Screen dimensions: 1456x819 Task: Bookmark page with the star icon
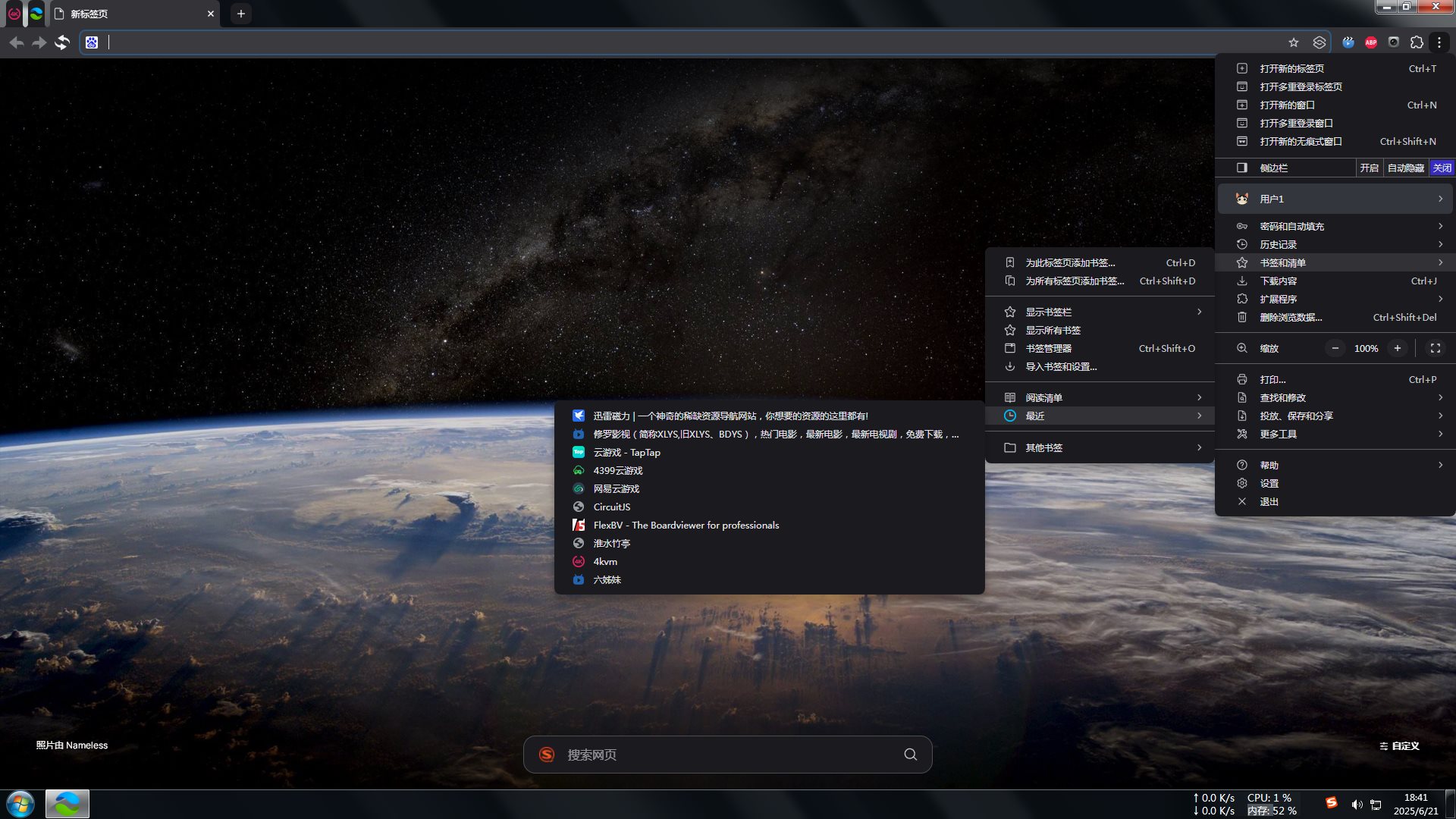(1294, 42)
